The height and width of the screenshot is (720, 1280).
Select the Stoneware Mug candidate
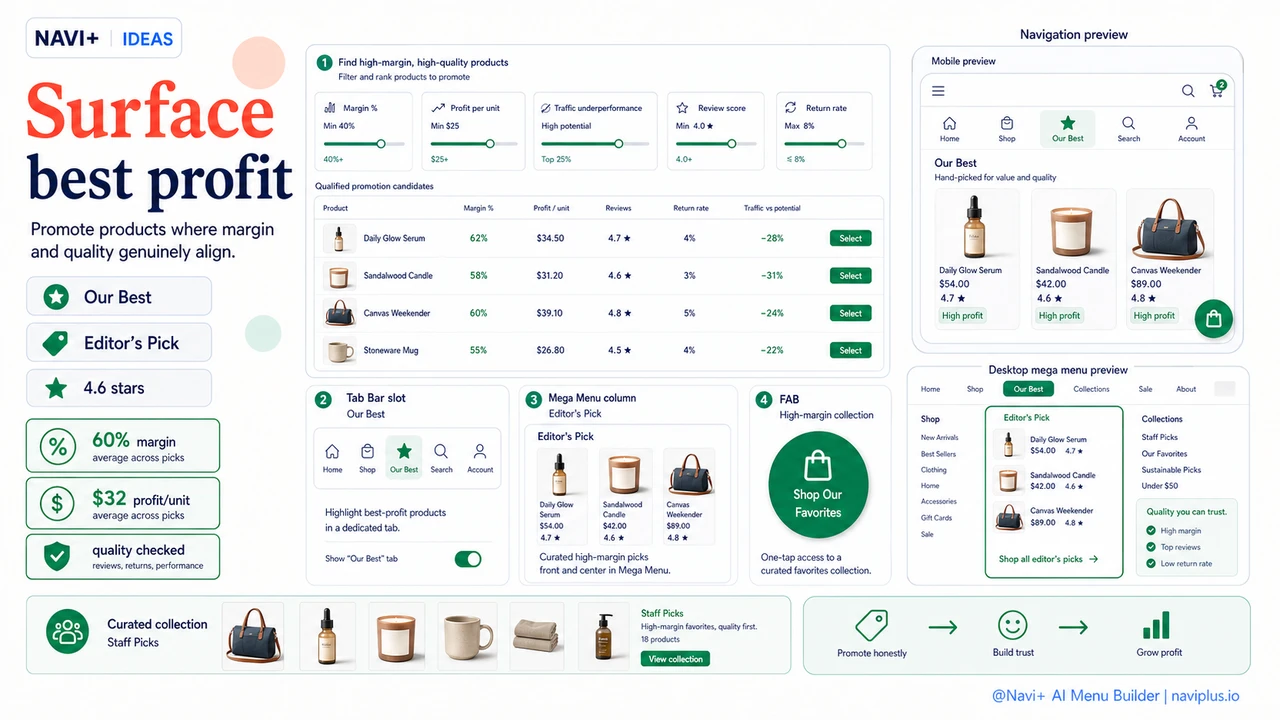pyautogui.click(x=850, y=350)
